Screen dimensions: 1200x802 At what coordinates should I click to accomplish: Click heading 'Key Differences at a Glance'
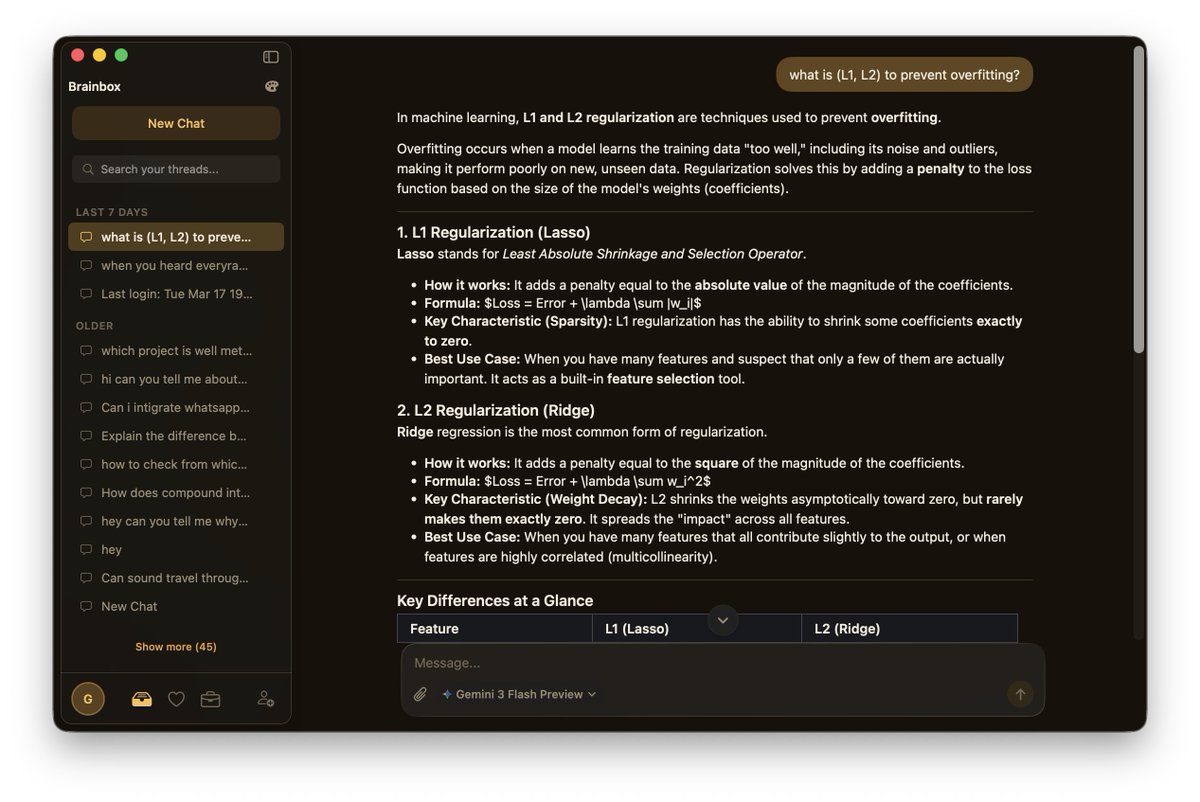[495, 600]
